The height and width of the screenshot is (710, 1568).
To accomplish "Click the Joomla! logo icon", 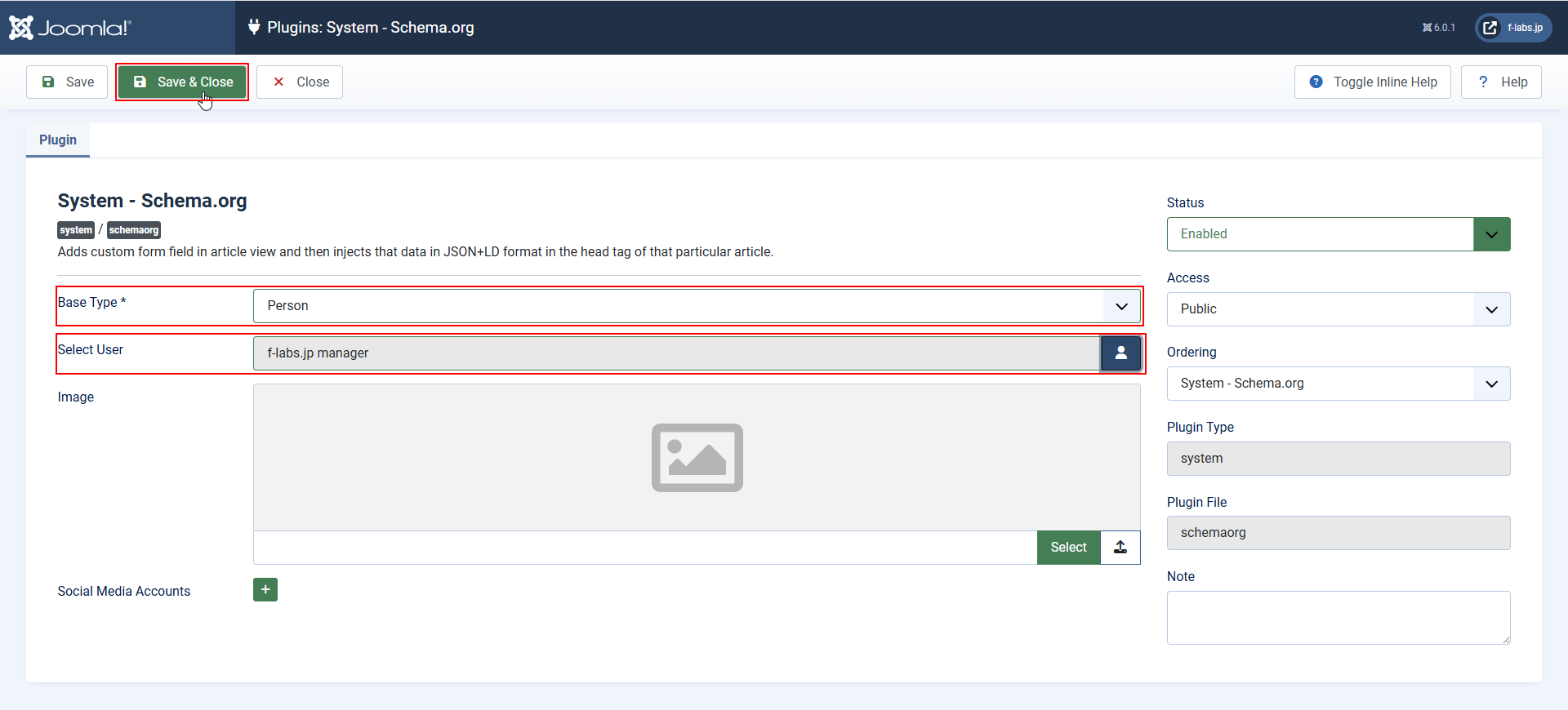I will [22, 28].
